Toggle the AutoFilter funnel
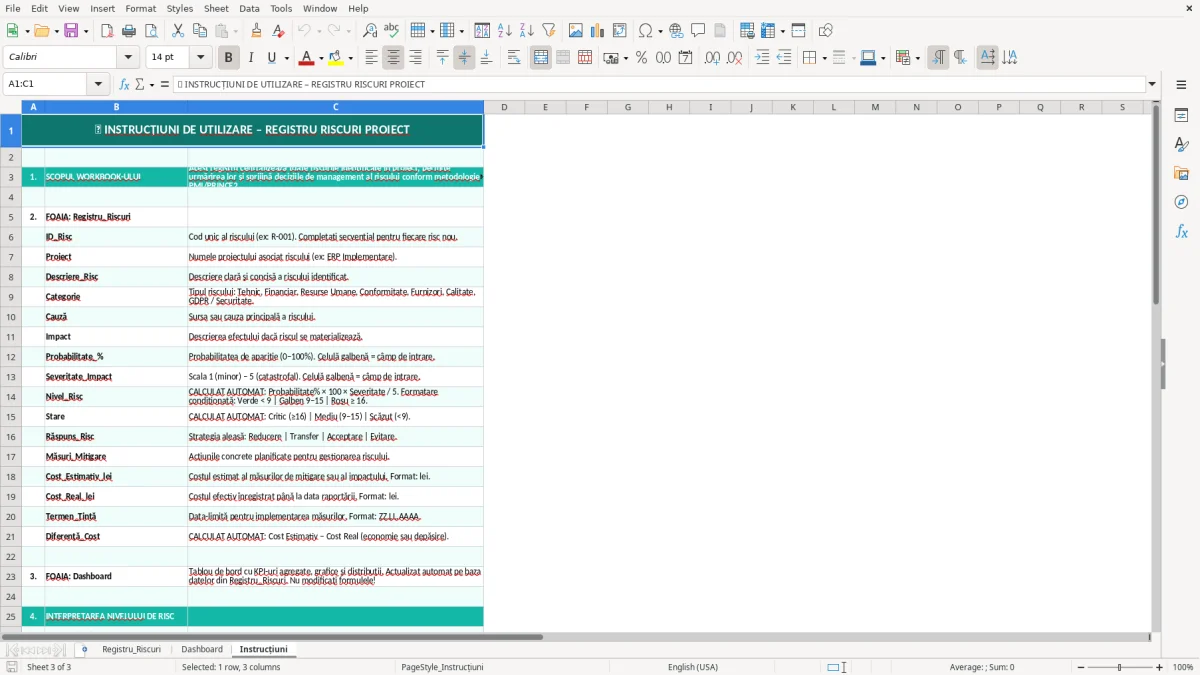This screenshot has height=675, width=1200. [x=549, y=31]
